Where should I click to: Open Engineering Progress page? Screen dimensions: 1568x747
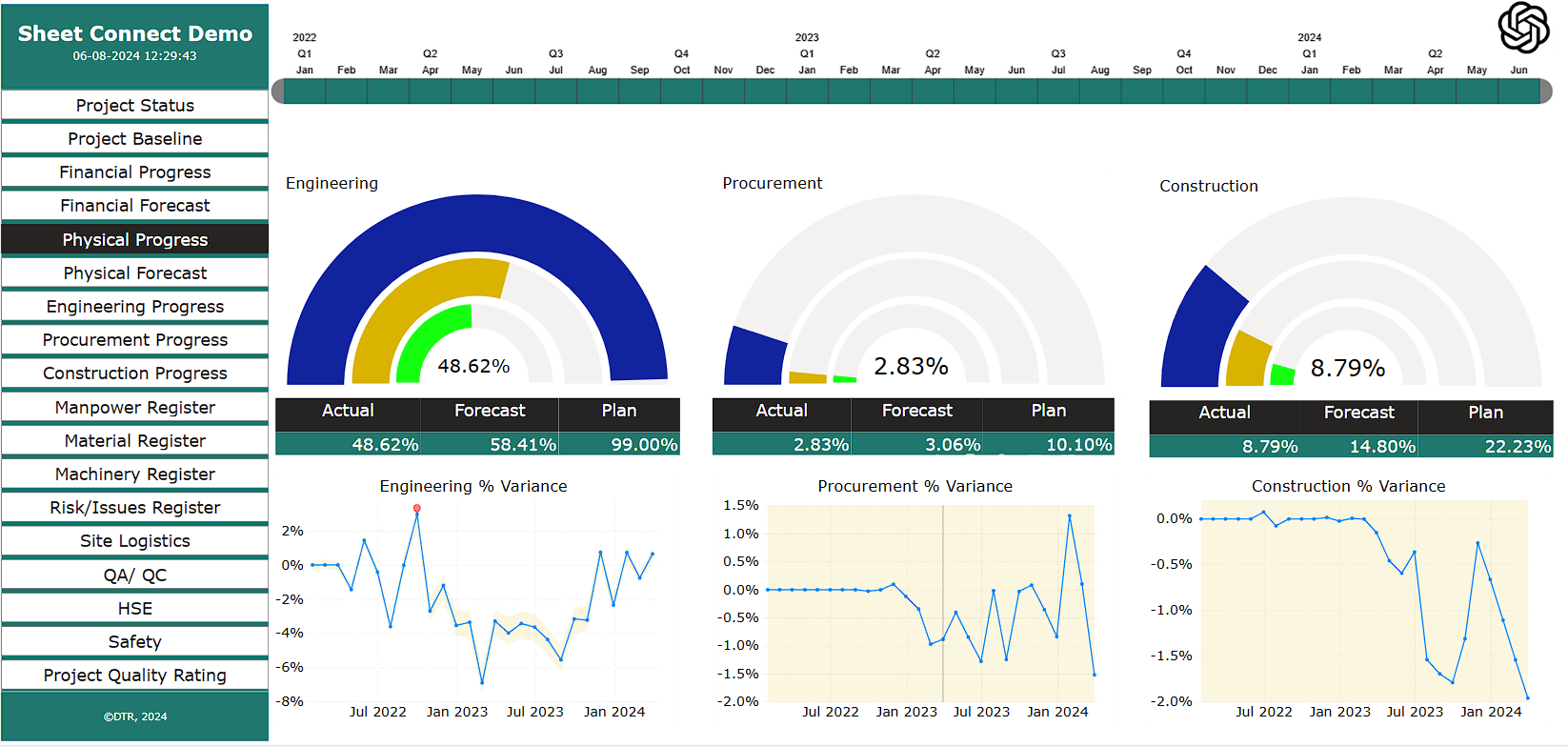[134, 307]
